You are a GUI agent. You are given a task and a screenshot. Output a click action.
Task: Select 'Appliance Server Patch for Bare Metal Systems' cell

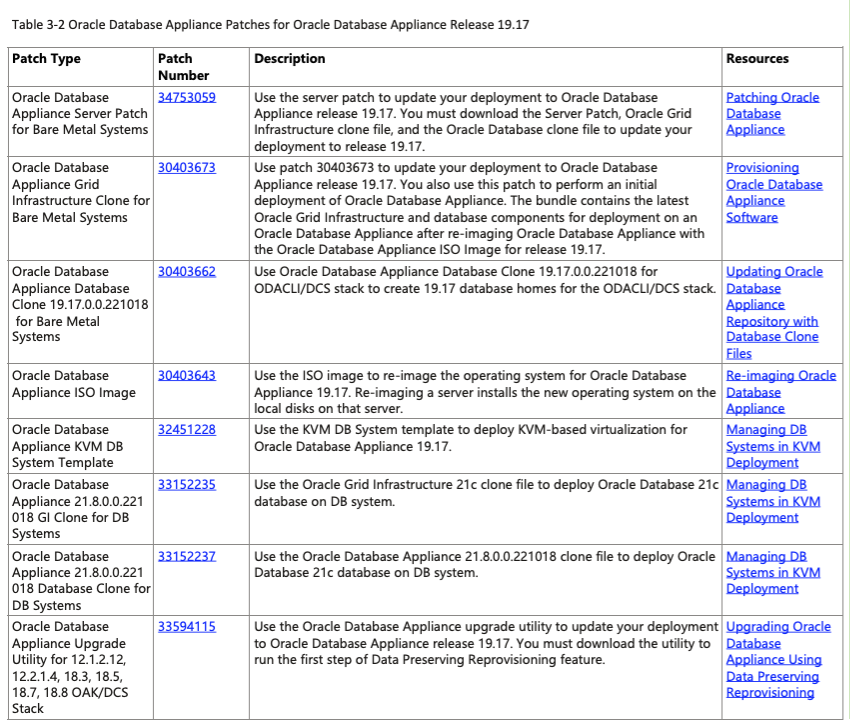(80, 121)
